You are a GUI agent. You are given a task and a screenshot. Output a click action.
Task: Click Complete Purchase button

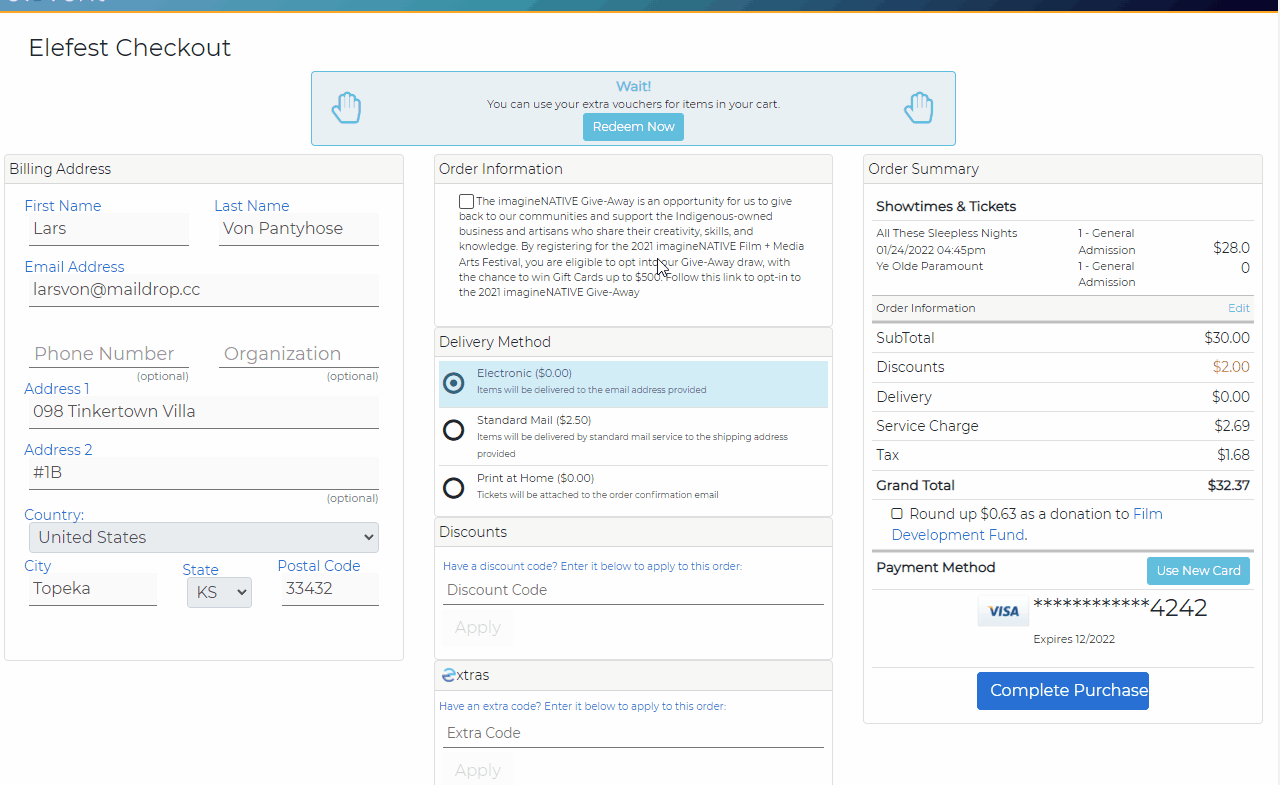pyautogui.click(x=1062, y=691)
